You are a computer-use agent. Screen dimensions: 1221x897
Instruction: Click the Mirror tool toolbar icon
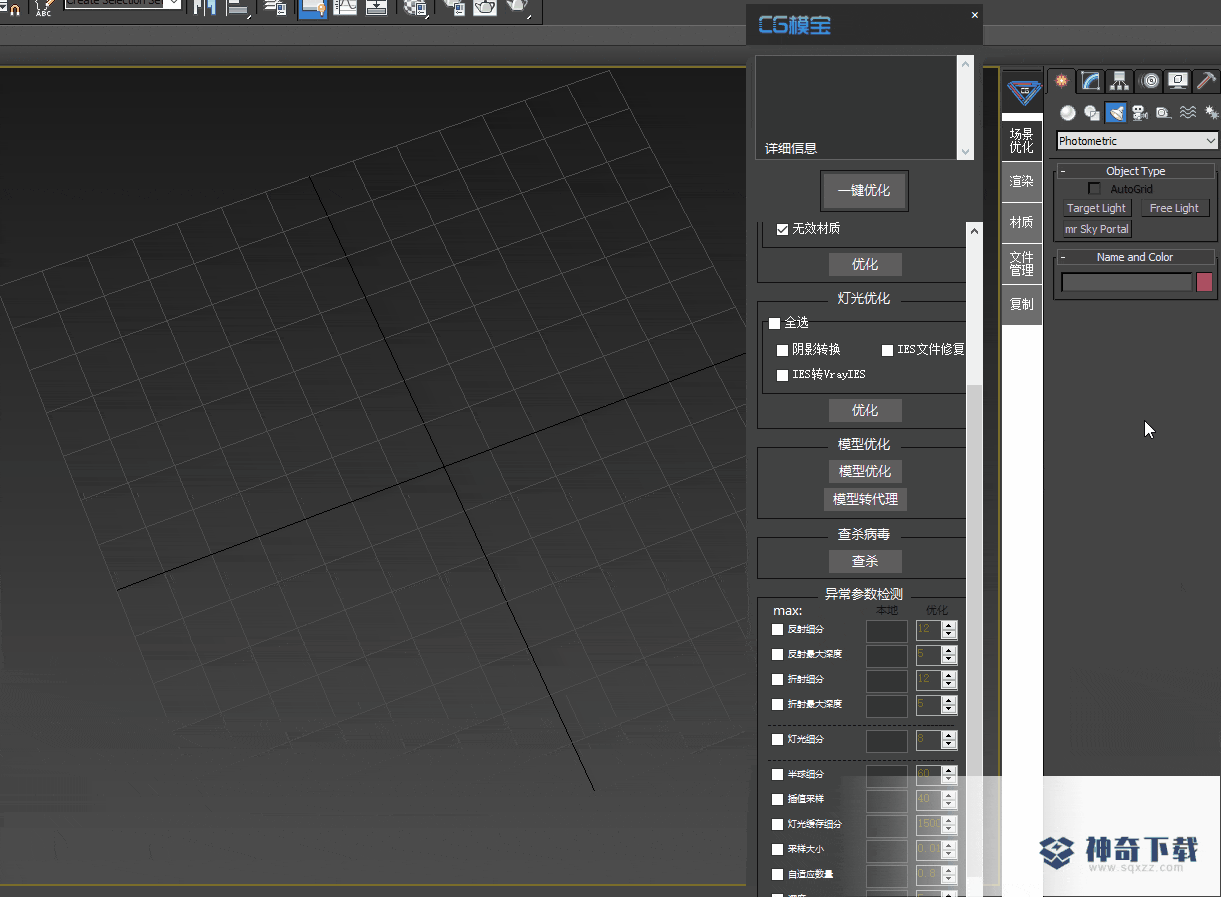coord(204,8)
